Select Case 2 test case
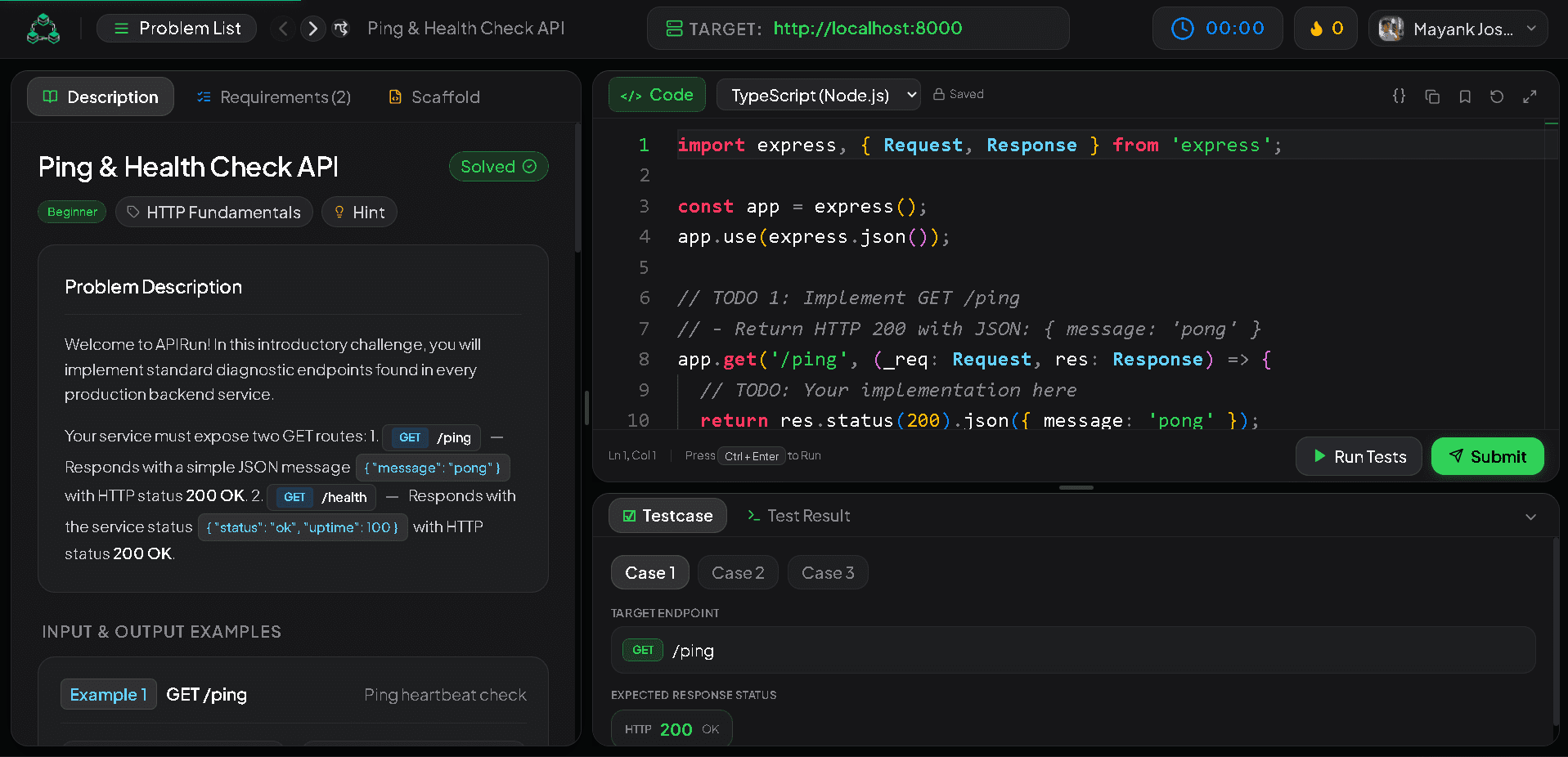 [x=738, y=573]
